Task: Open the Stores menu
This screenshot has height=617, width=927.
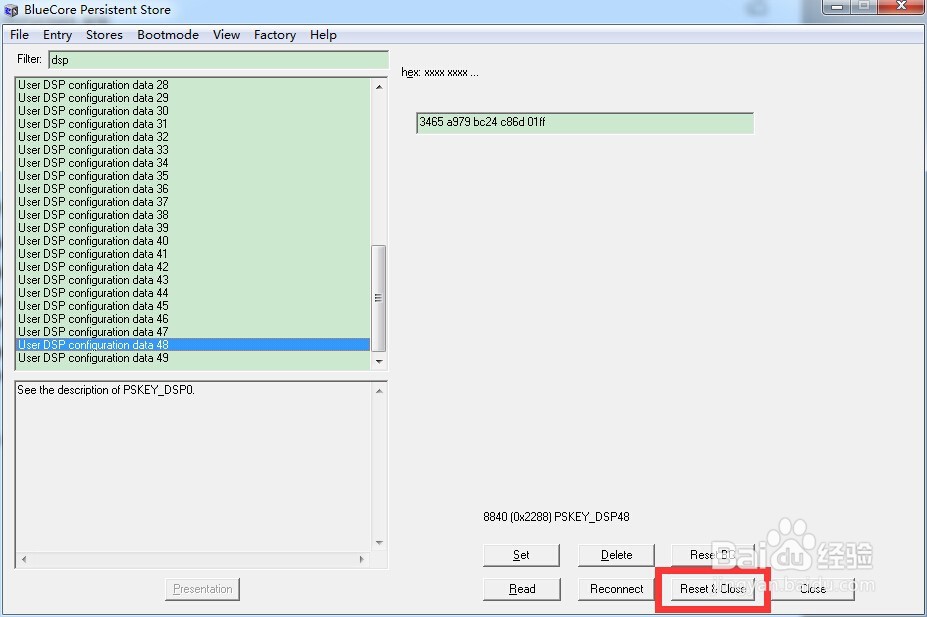Action: 104,35
